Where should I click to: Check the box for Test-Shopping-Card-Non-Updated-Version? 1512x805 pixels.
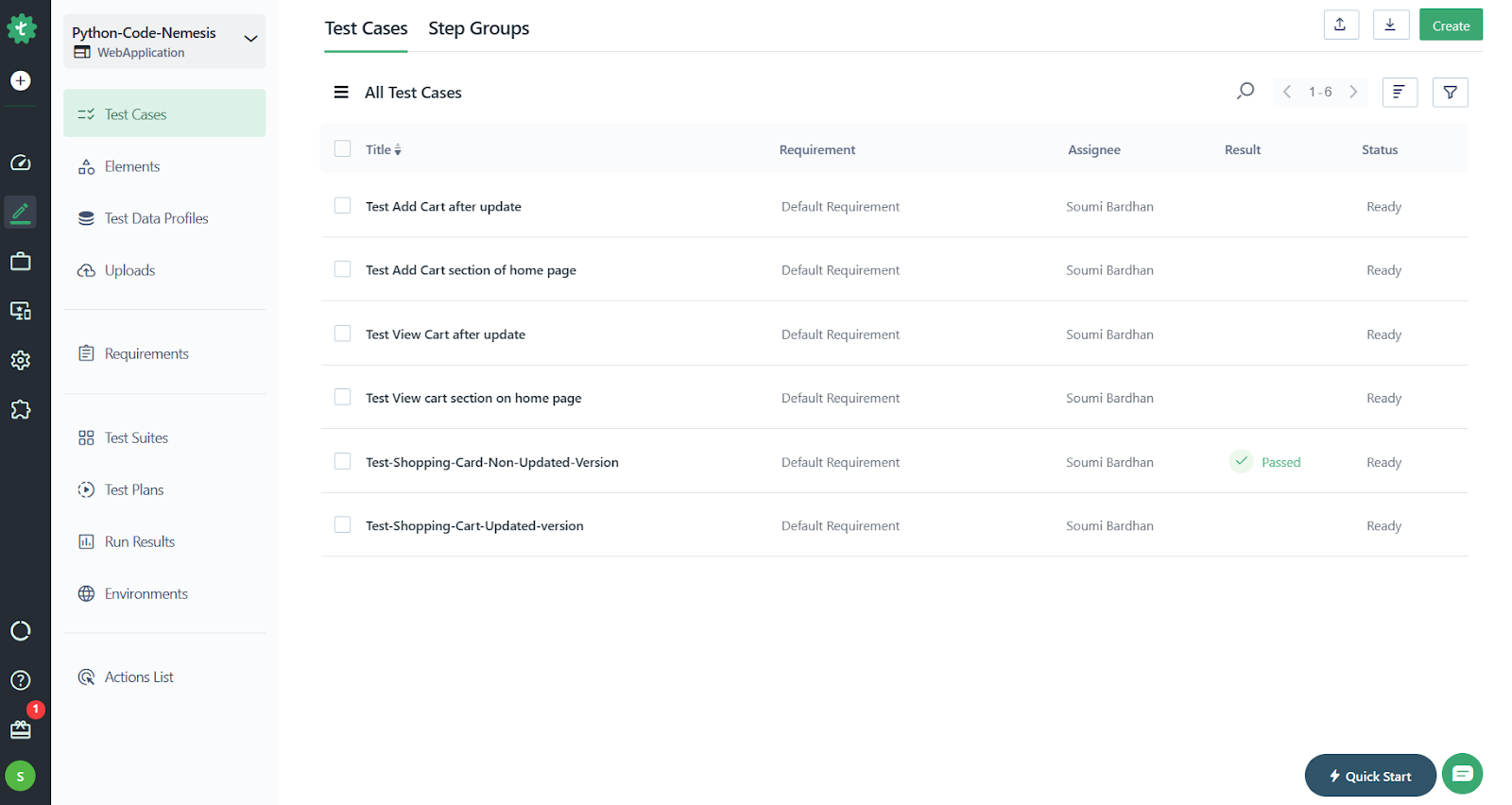coord(342,461)
